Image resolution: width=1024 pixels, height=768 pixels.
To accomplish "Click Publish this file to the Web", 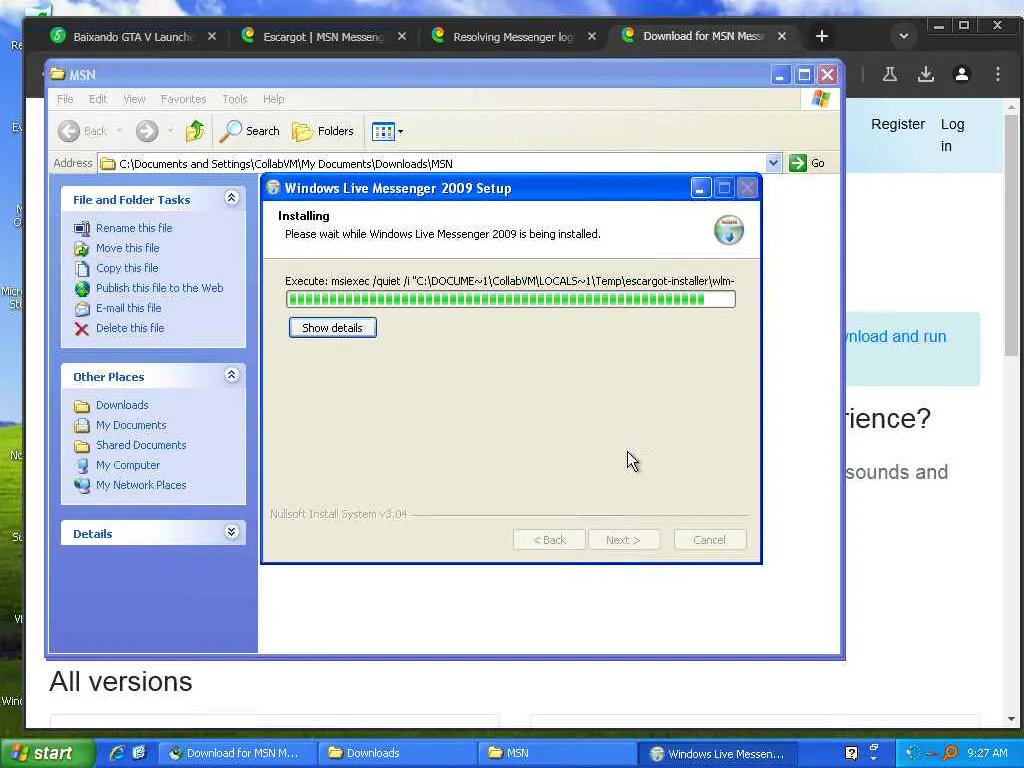I will [x=159, y=288].
